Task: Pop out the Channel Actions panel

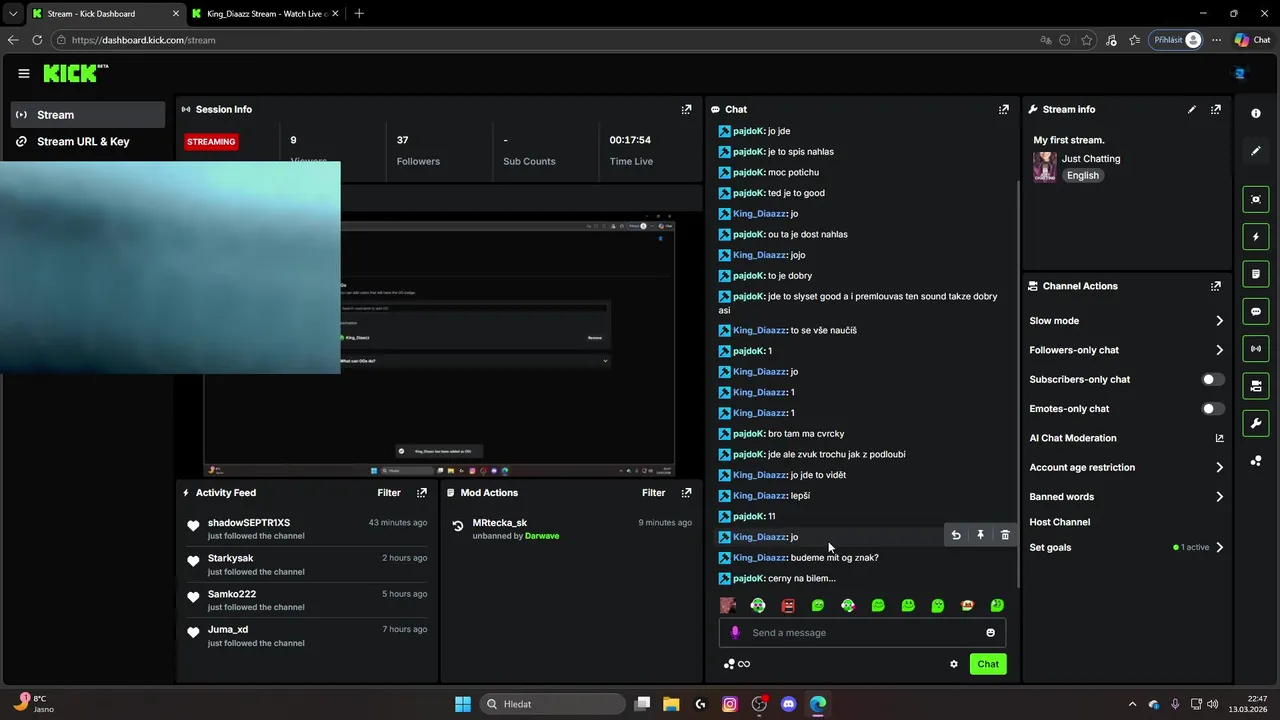Action: (x=1216, y=286)
